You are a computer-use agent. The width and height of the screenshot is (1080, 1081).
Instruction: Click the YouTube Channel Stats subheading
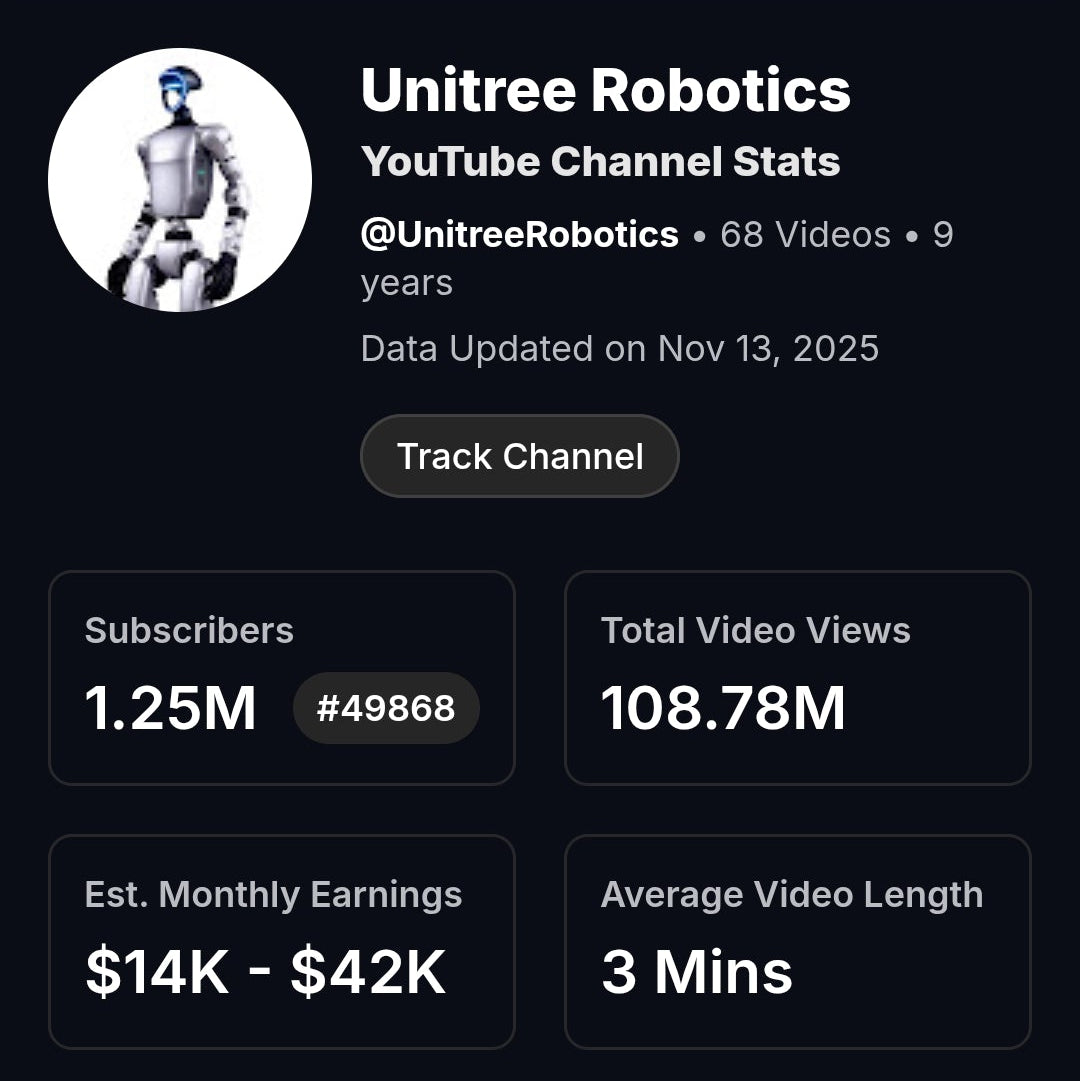coord(600,161)
